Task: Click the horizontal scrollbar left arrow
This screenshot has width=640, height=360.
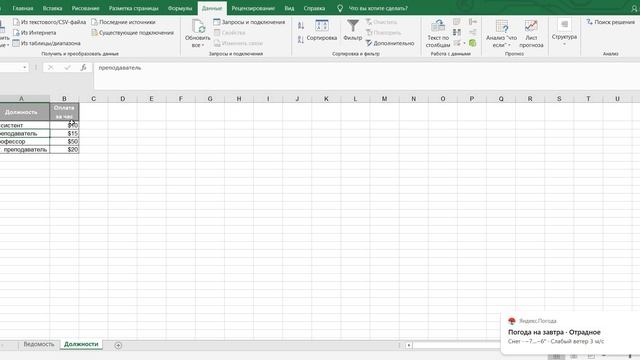Action: (409, 345)
